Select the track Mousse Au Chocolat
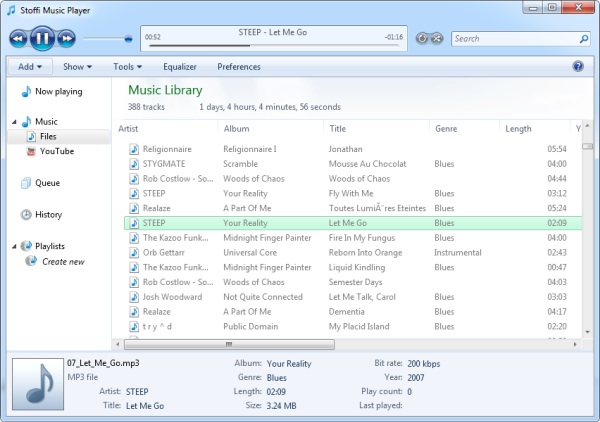The width and height of the screenshot is (600, 422). coord(367,164)
